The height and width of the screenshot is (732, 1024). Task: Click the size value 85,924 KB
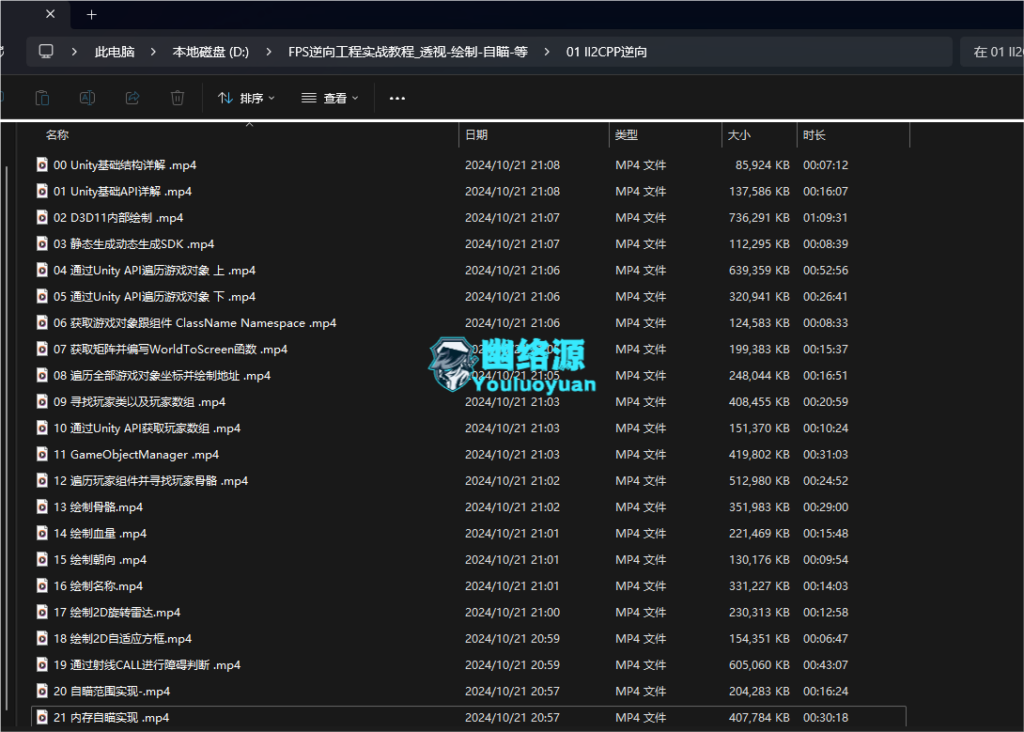[762, 165]
